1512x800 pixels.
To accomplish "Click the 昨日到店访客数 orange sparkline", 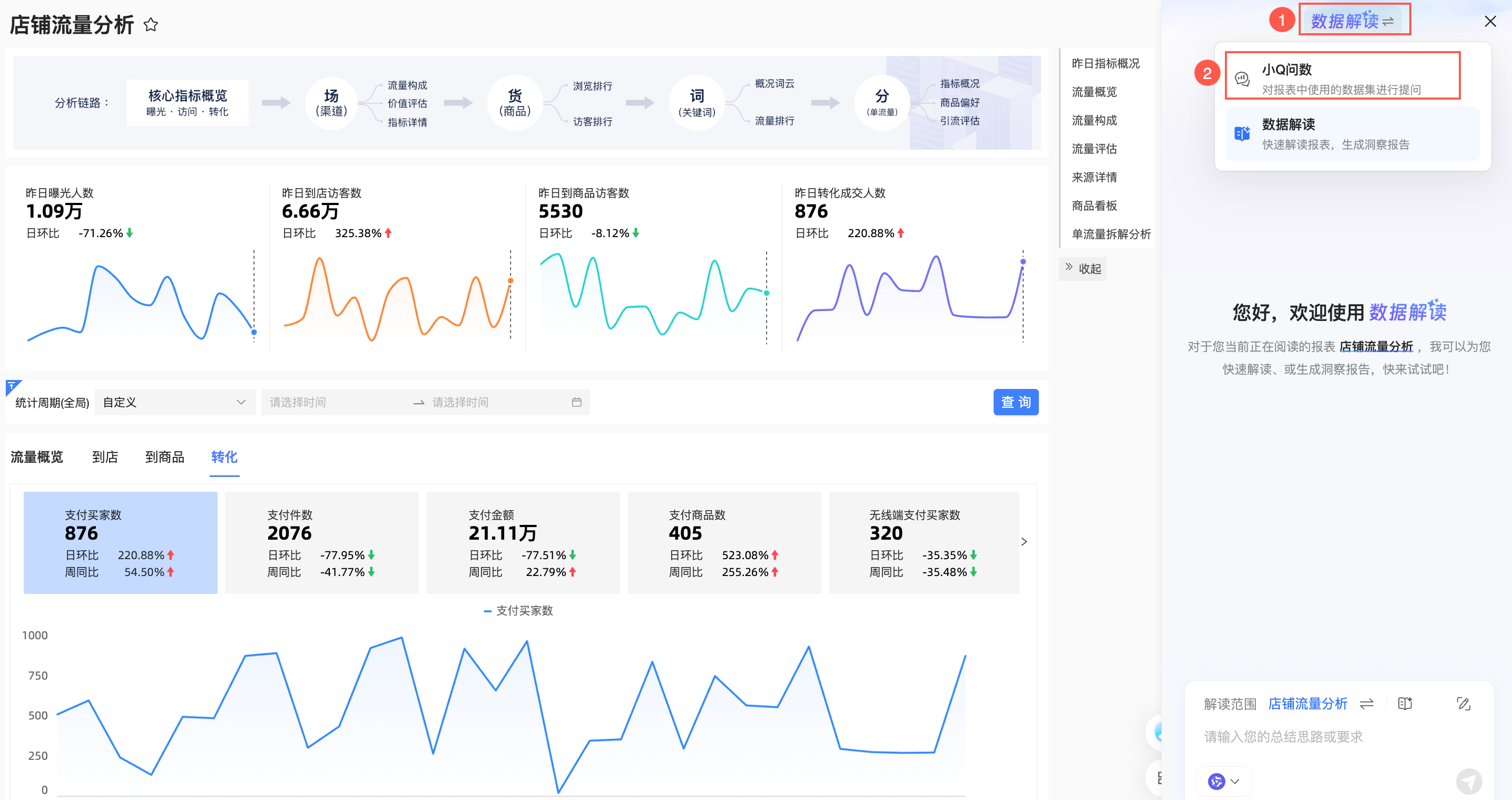I will pyautogui.click(x=398, y=299).
